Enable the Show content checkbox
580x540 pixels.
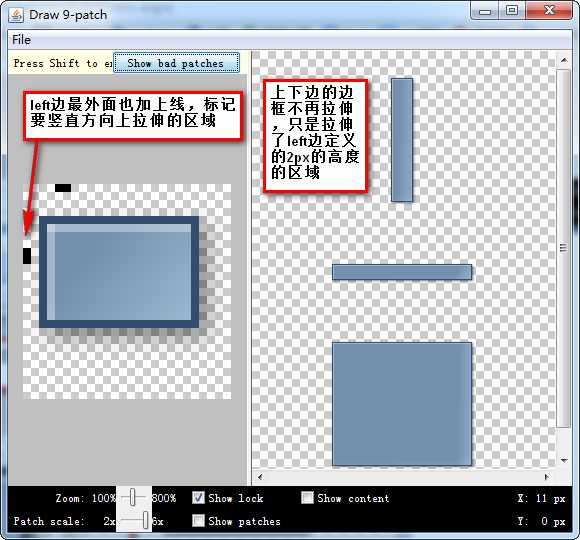click(x=307, y=497)
